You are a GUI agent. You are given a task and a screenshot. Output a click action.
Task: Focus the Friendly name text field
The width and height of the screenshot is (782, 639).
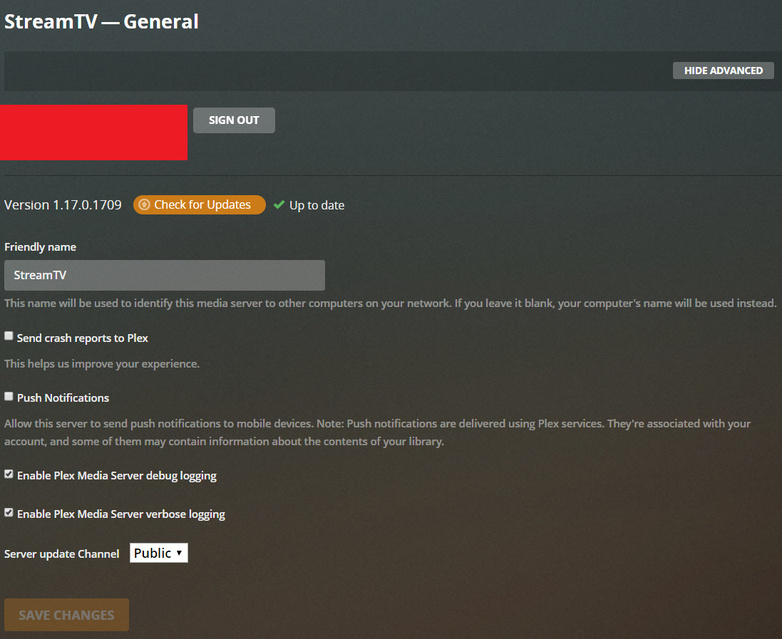(165, 275)
